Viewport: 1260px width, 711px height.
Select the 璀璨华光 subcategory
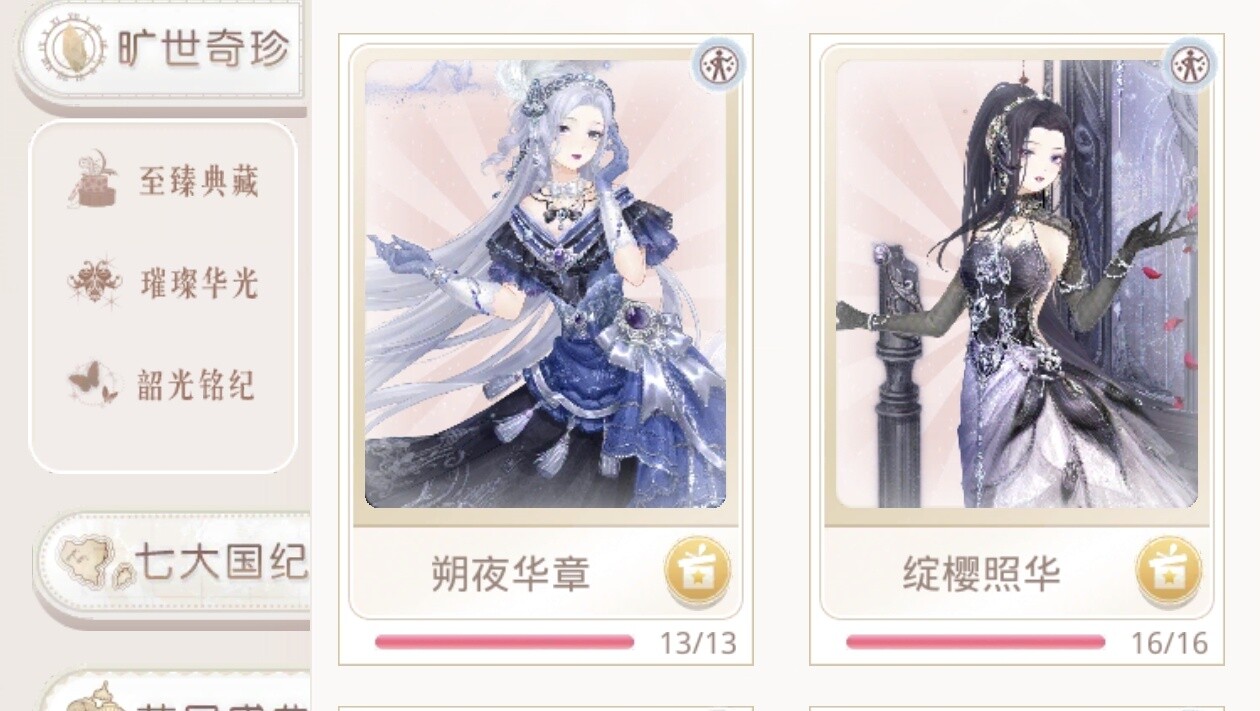164,283
